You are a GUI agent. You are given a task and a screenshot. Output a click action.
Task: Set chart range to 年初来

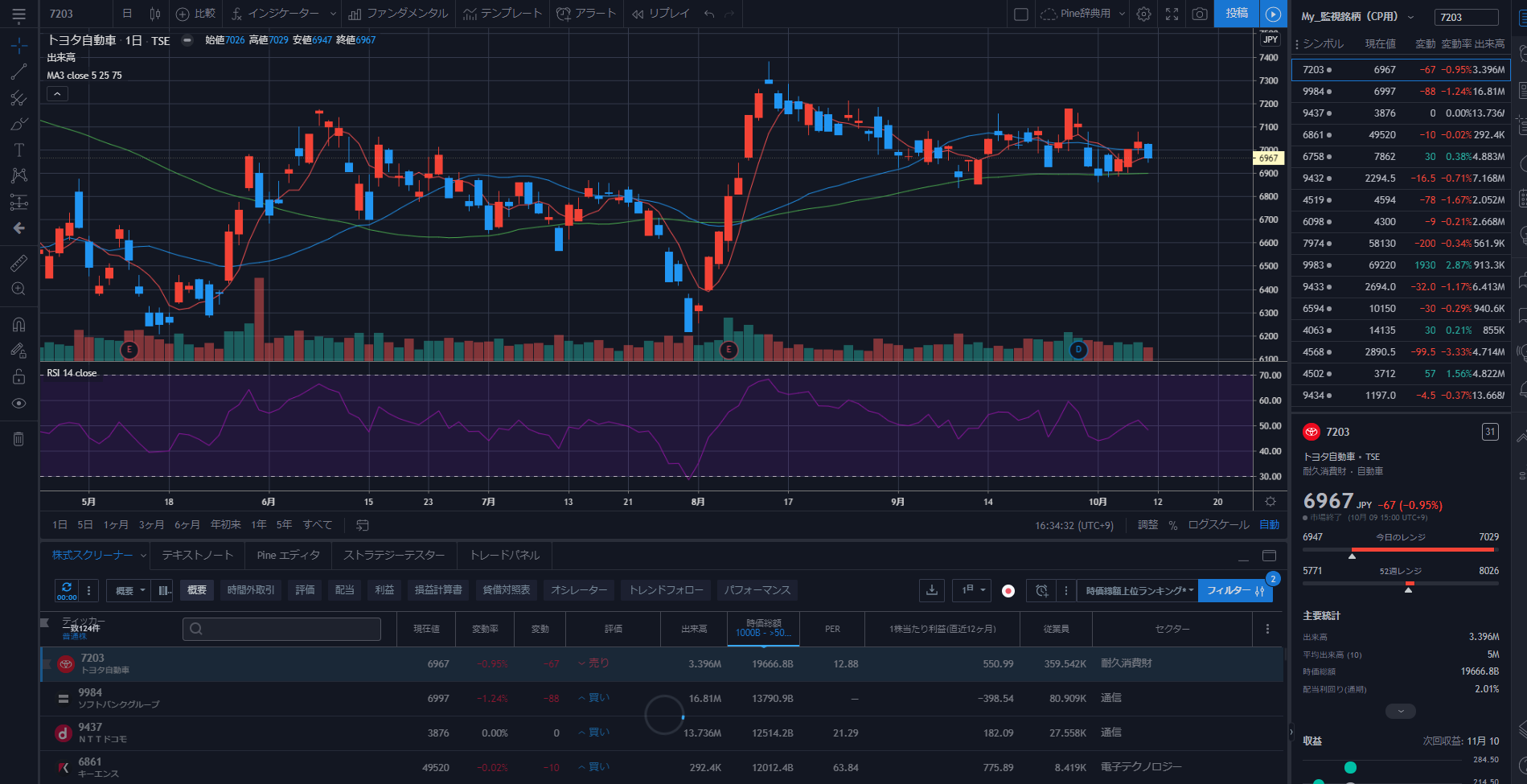226,525
